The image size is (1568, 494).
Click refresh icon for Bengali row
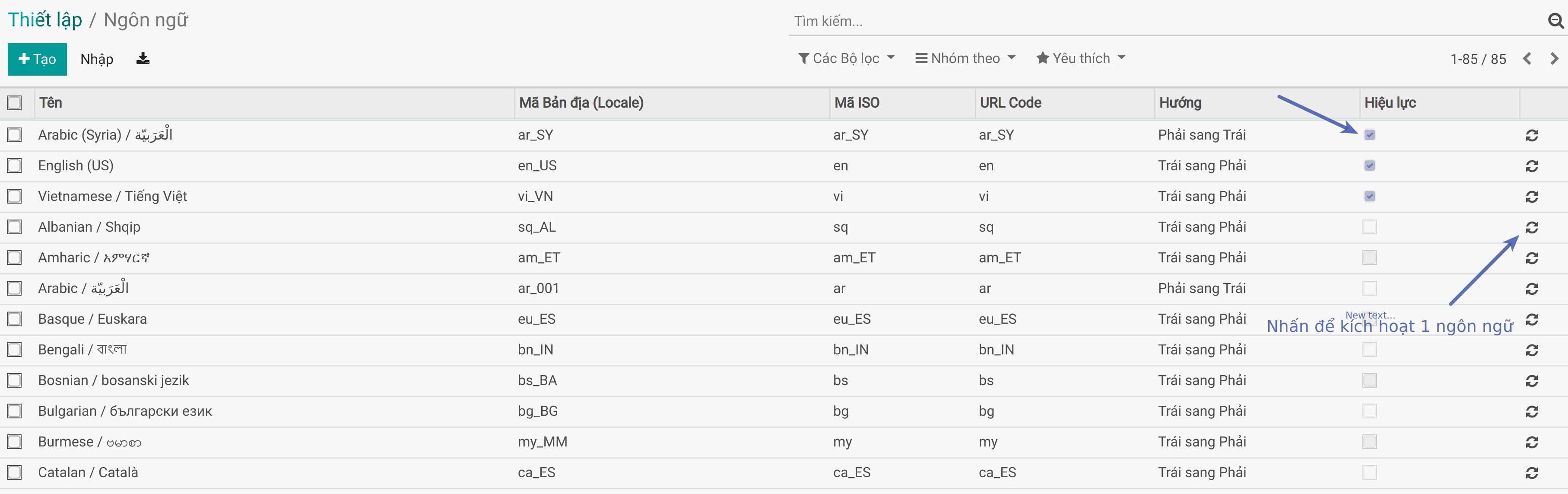pos(1531,350)
